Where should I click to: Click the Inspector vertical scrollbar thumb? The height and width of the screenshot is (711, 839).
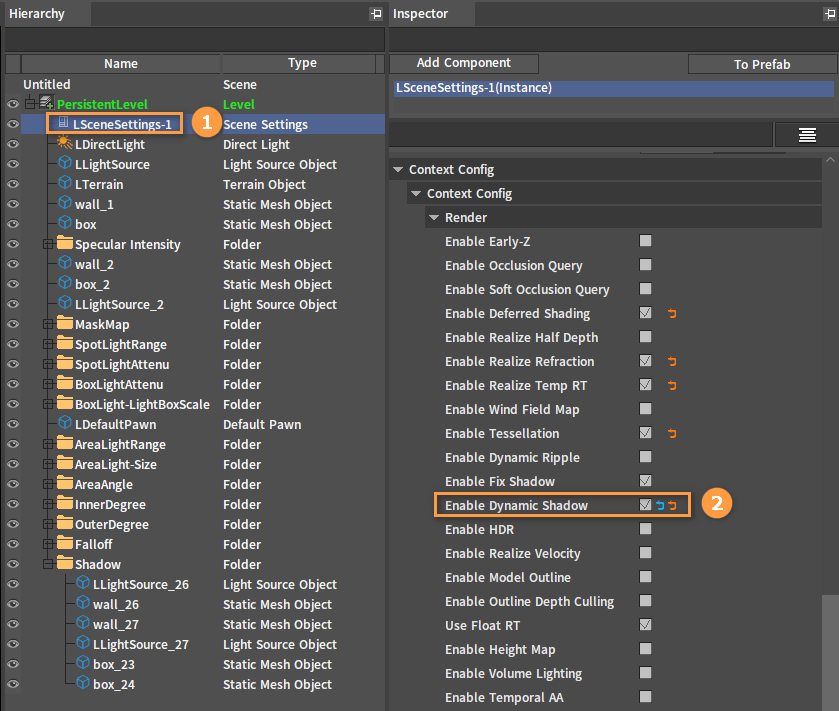coord(830,653)
